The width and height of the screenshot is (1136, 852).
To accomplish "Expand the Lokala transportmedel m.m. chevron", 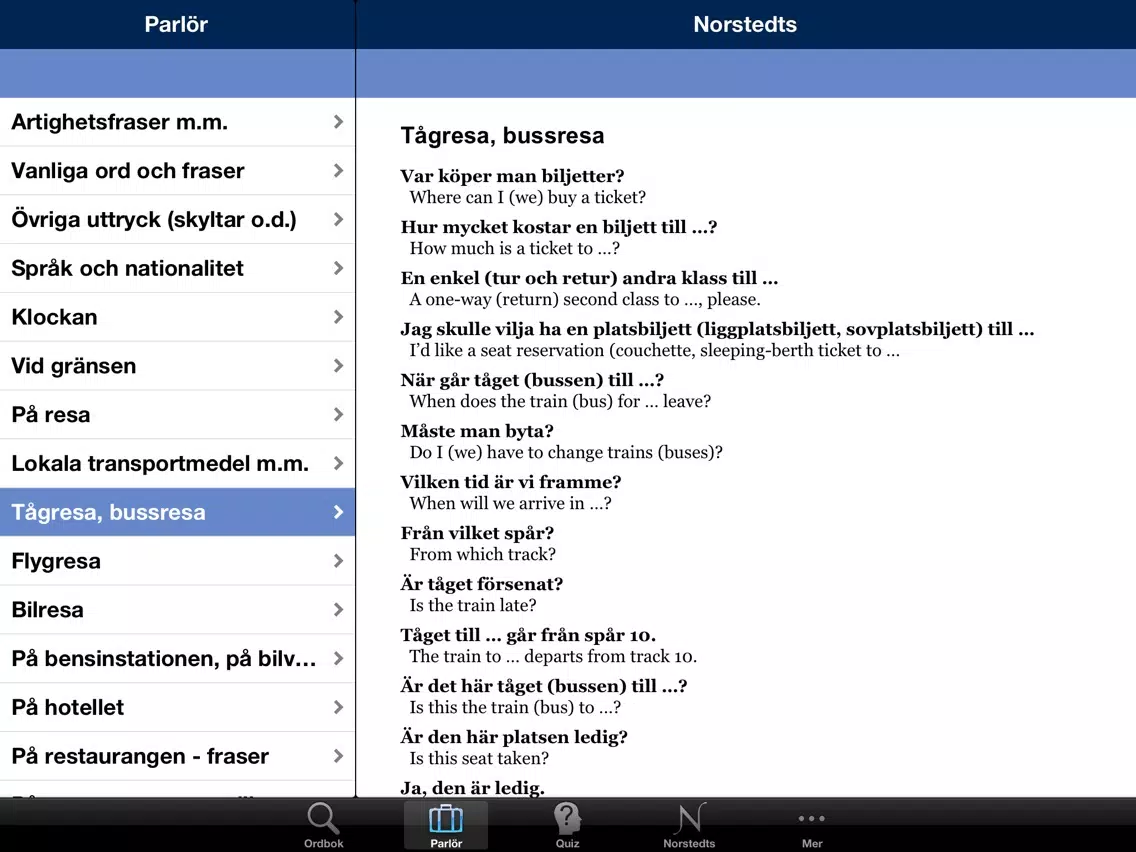I will (338, 463).
